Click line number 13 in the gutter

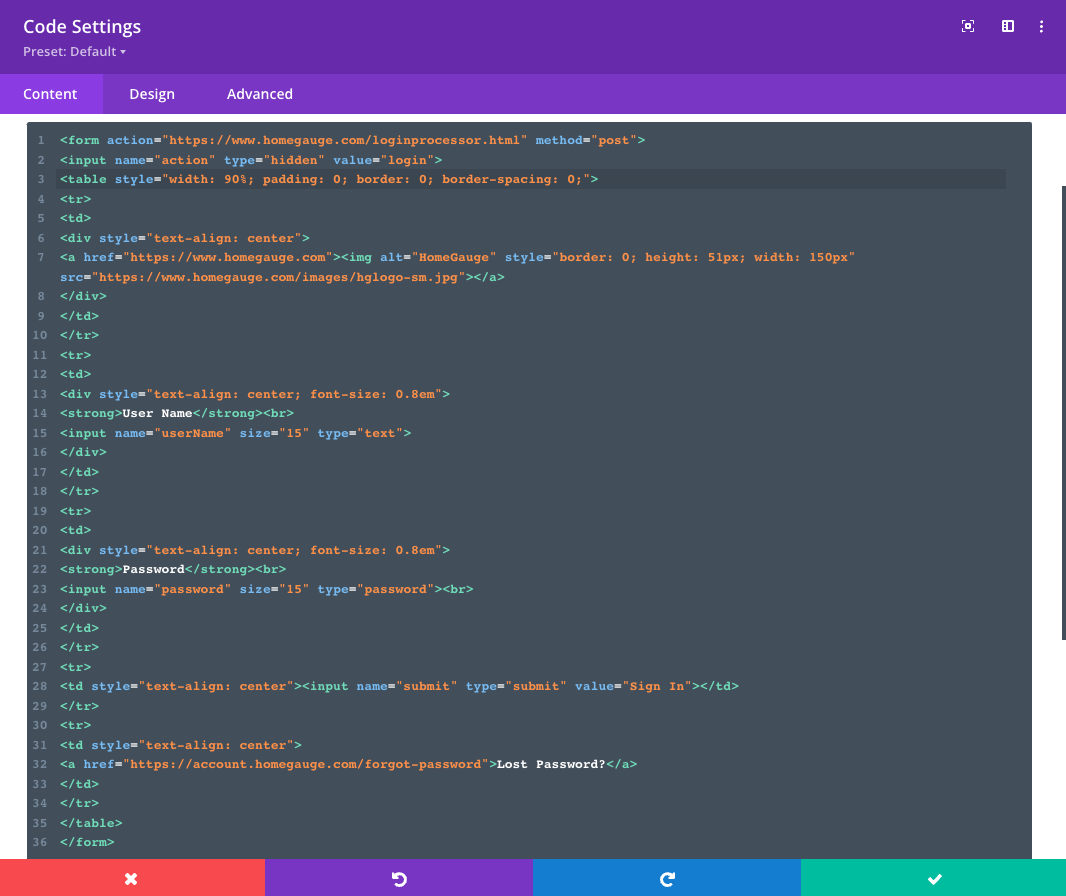coord(40,394)
